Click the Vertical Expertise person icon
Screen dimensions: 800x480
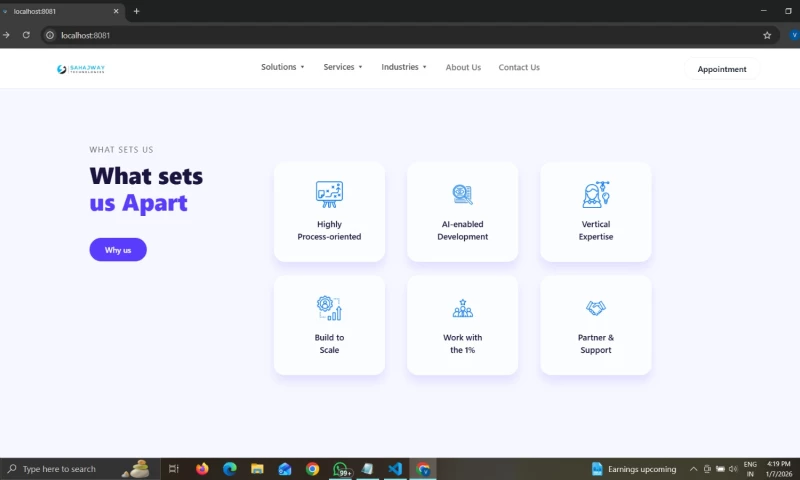596,194
